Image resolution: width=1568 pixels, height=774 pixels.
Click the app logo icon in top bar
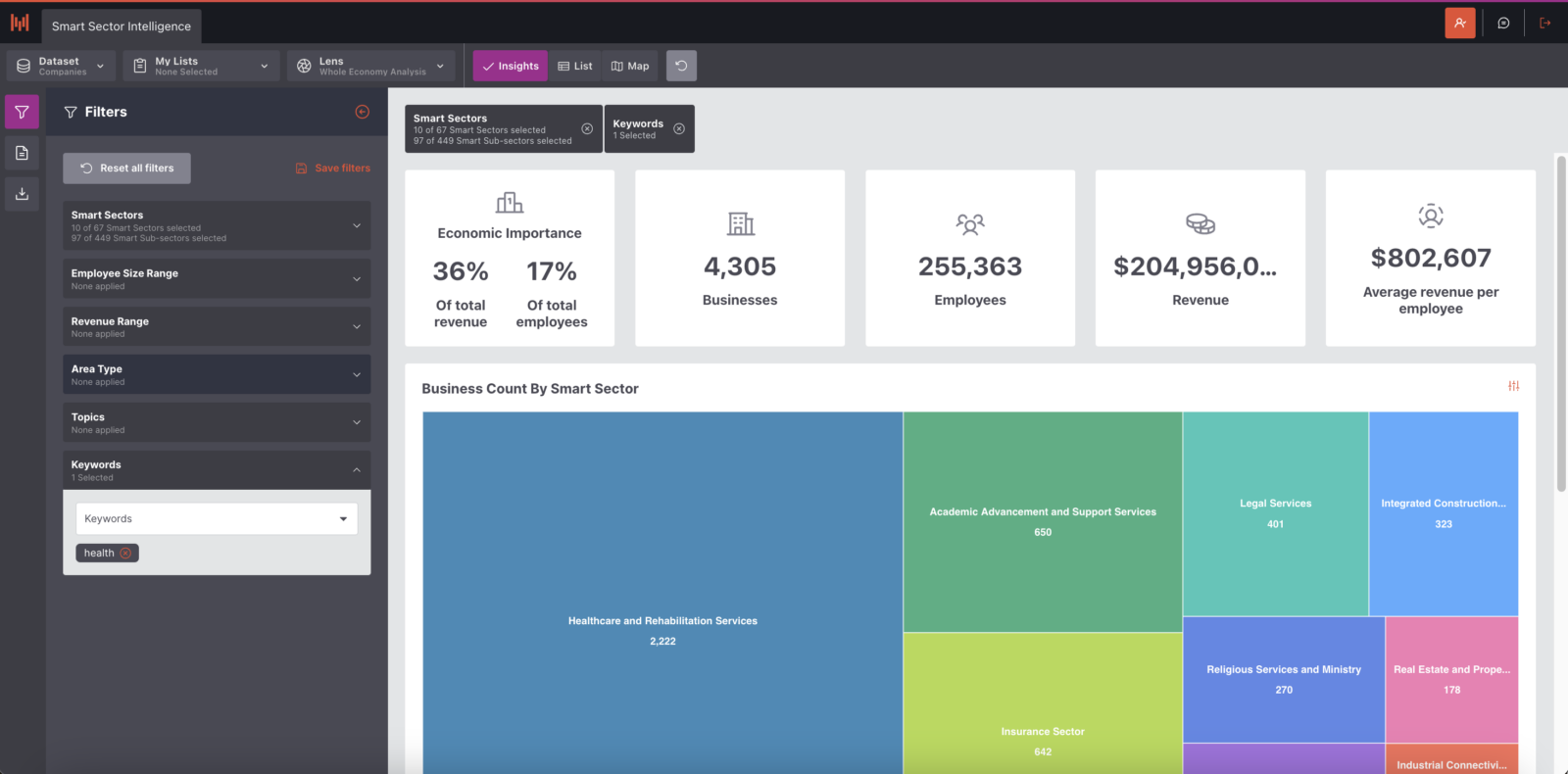20,23
